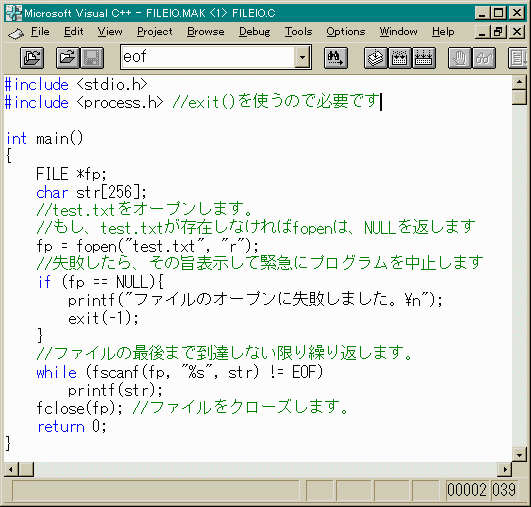The width and height of the screenshot is (531, 507).
Task: Click the Compile File toolbar icon
Action: point(376,58)
